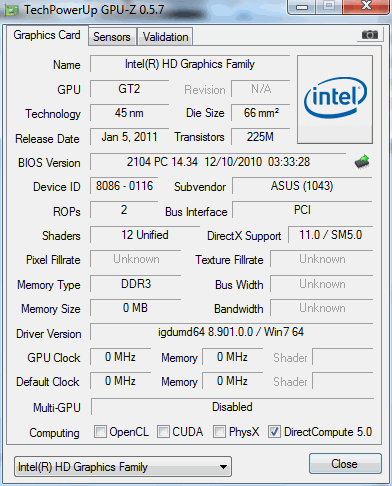The image size is (392, 486).
Task: Click the Multi-GPU field showing Disabled
Action: tap(232, 407)
